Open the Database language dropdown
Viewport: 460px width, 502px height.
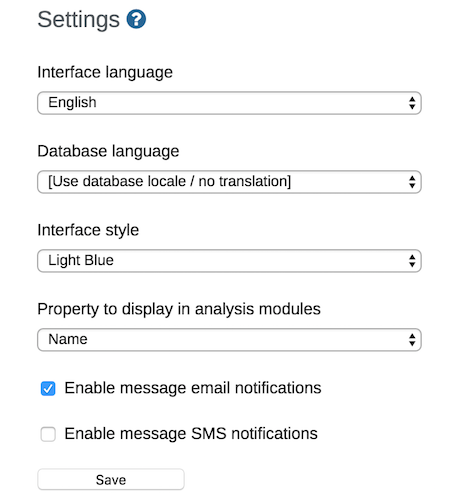229,182
